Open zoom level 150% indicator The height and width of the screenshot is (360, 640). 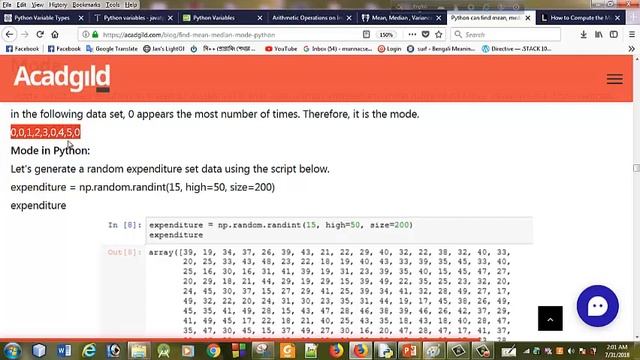click(386, 35)
